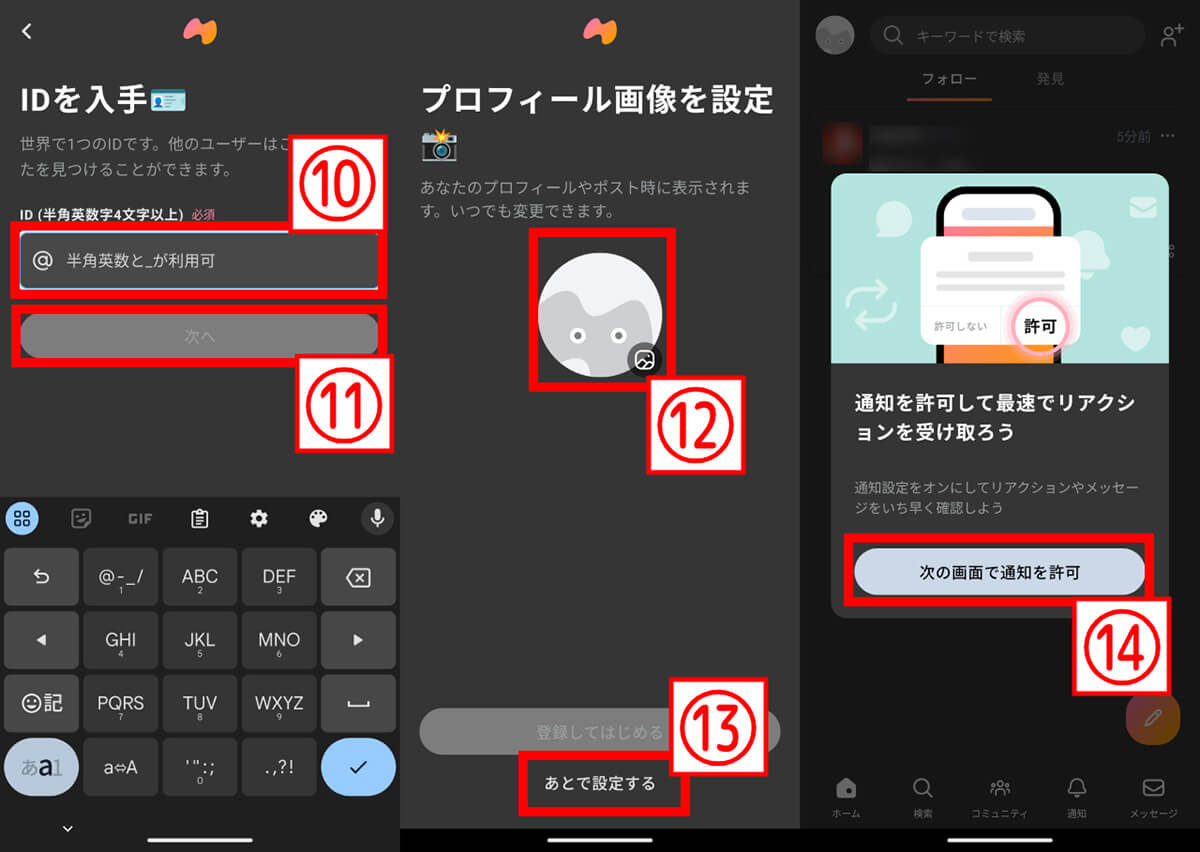Tap the back arrow on ID screen

tap(27, 31)
